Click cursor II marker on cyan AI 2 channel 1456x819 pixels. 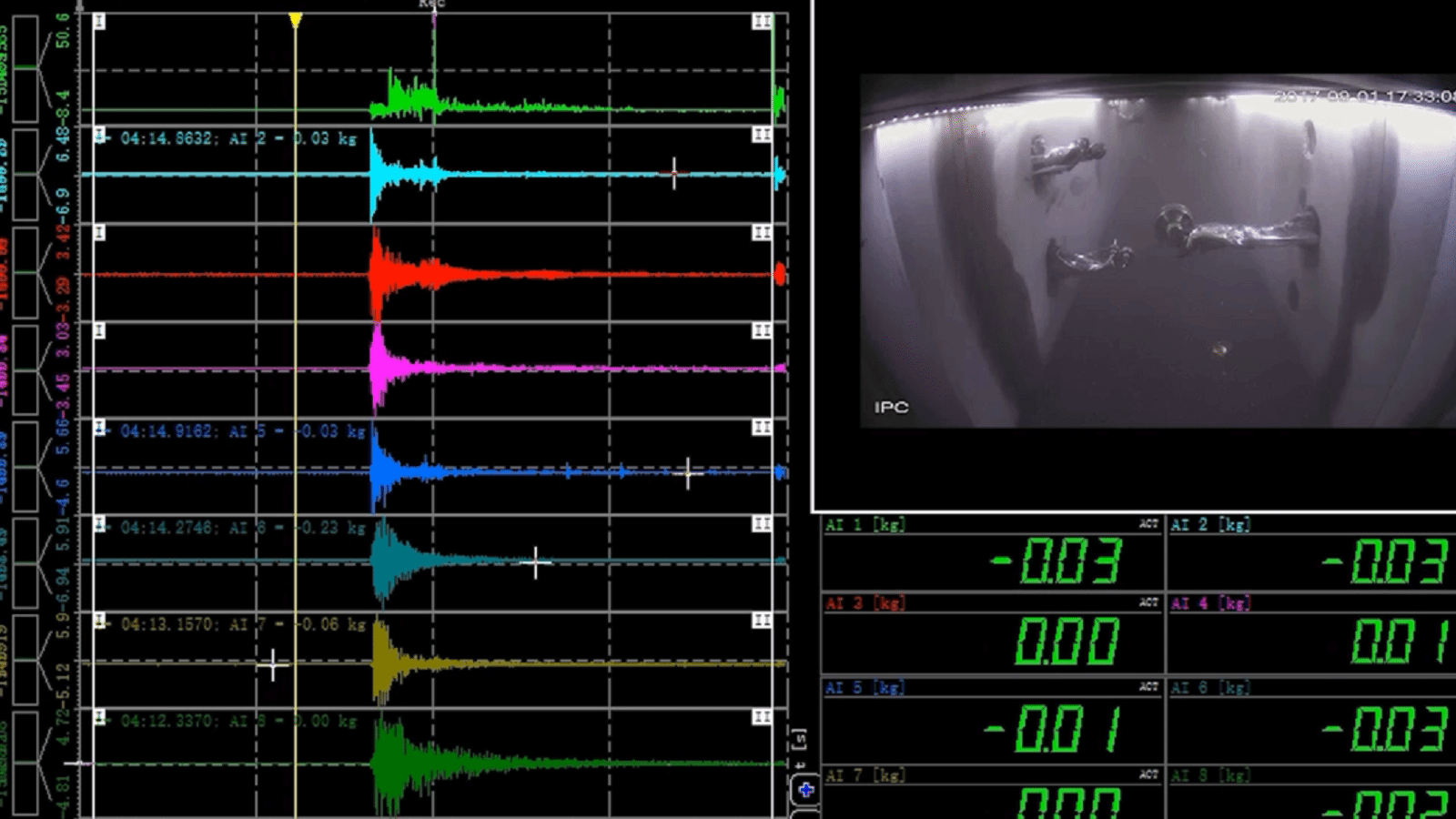point(762,135)
